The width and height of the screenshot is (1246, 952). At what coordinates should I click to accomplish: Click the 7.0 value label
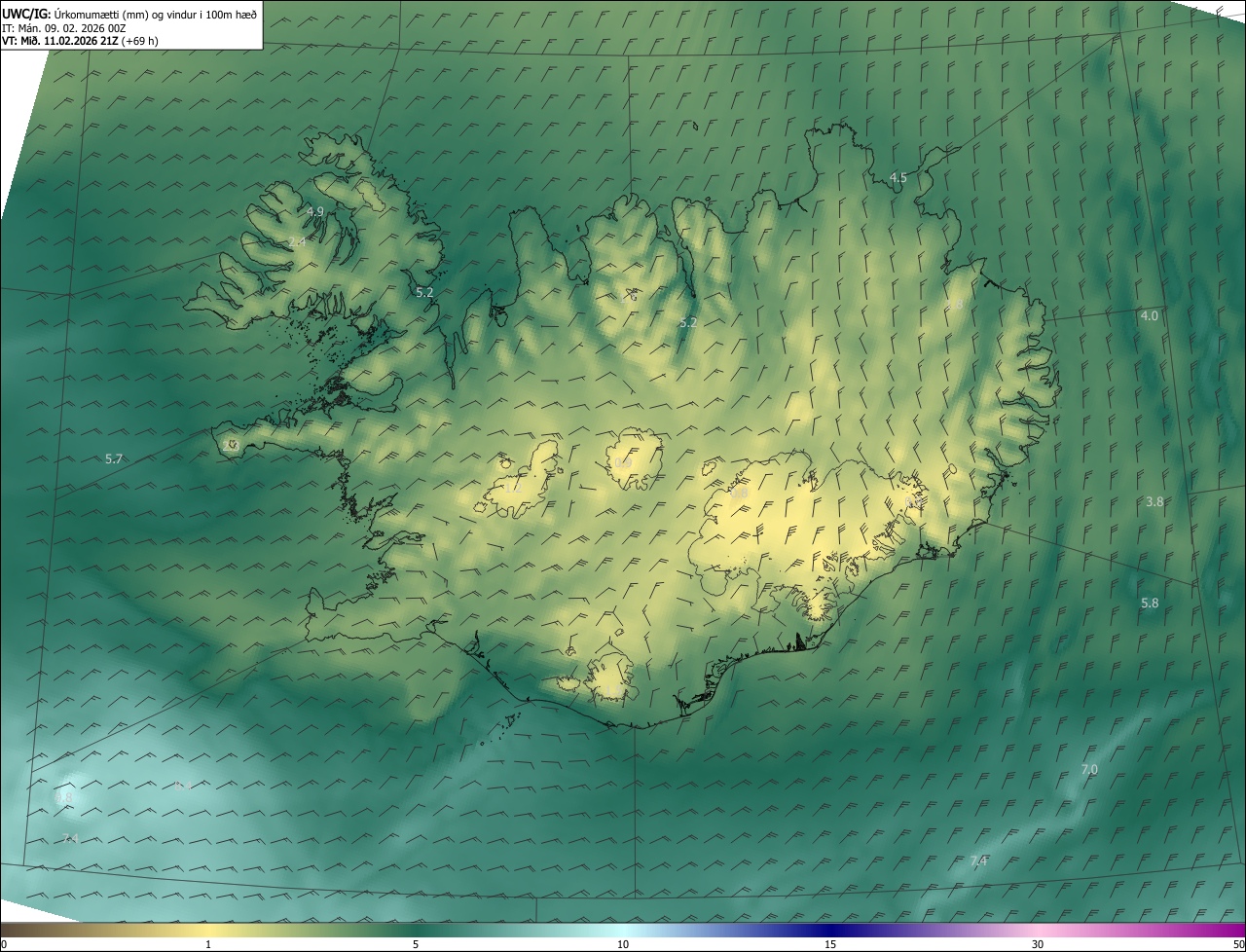[x=1089, y=770]
